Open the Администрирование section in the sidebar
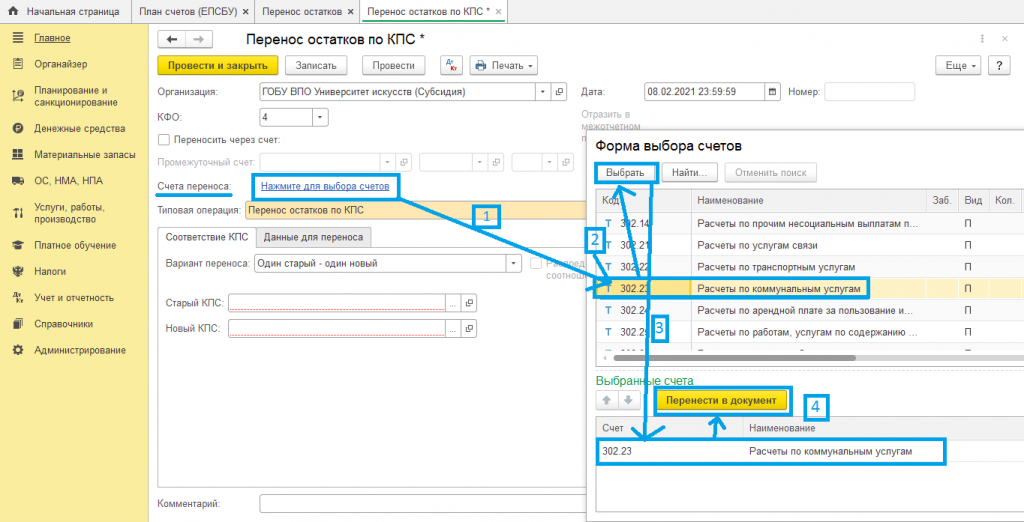The image size is (1024, 522). [x=80, y=350]
